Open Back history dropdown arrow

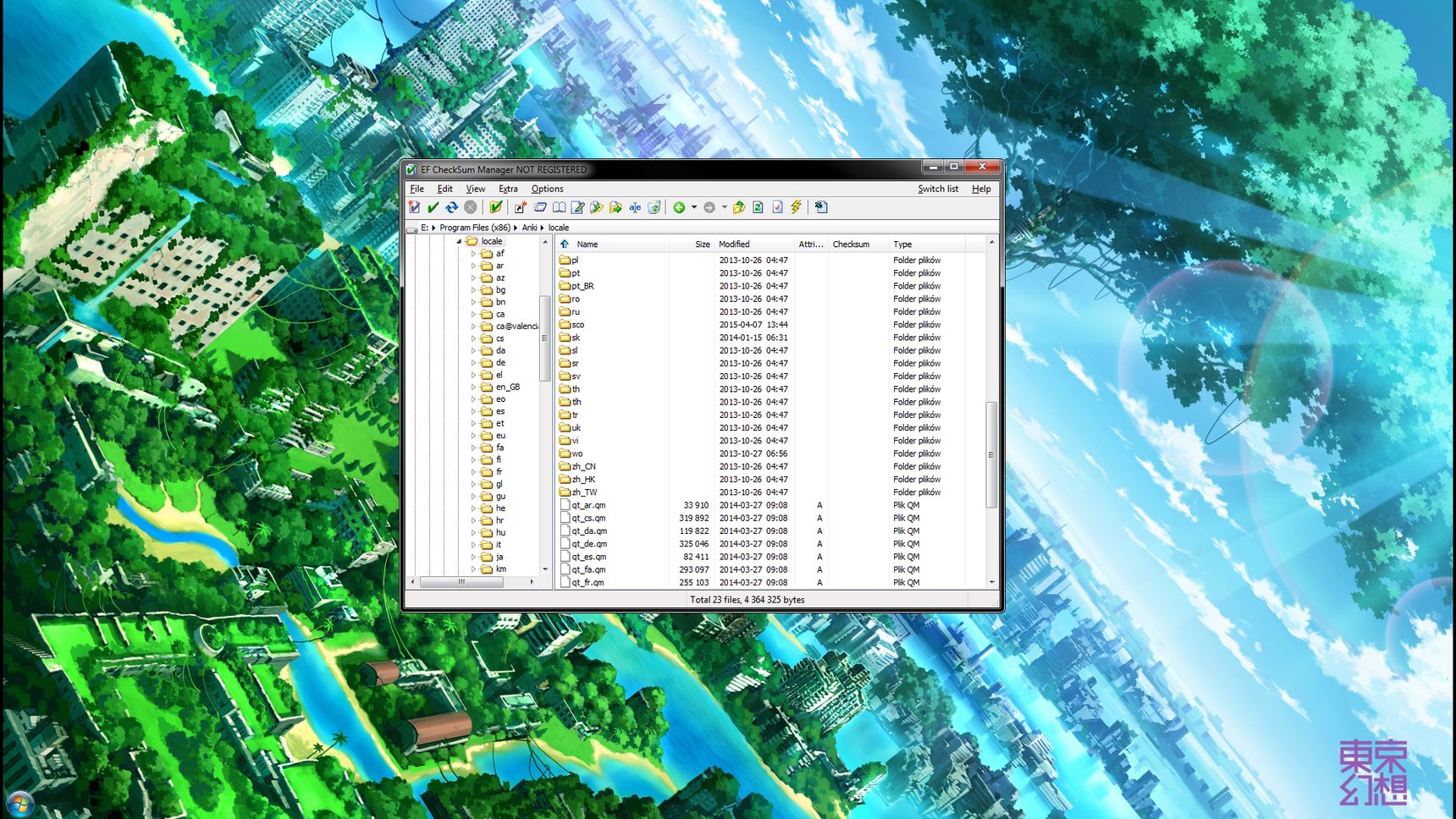coord(694,207)
